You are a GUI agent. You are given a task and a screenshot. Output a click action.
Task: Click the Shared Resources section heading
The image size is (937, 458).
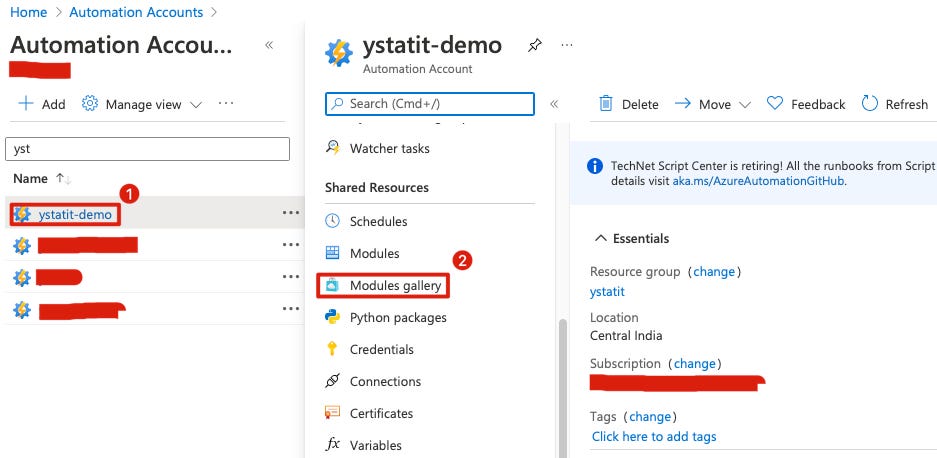point(376,188)
